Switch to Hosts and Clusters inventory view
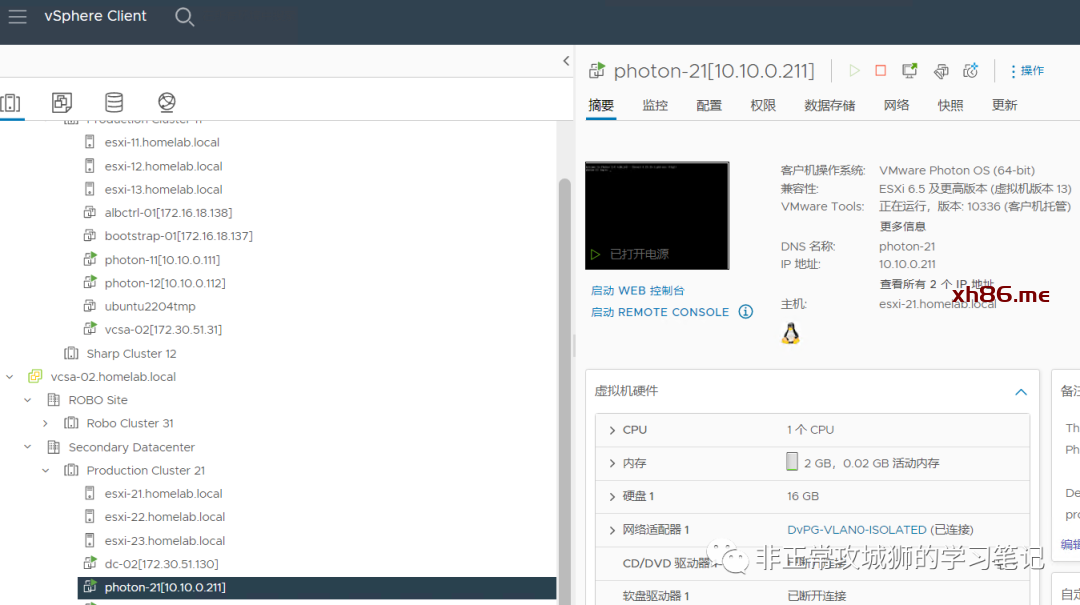 pos(11,102)
